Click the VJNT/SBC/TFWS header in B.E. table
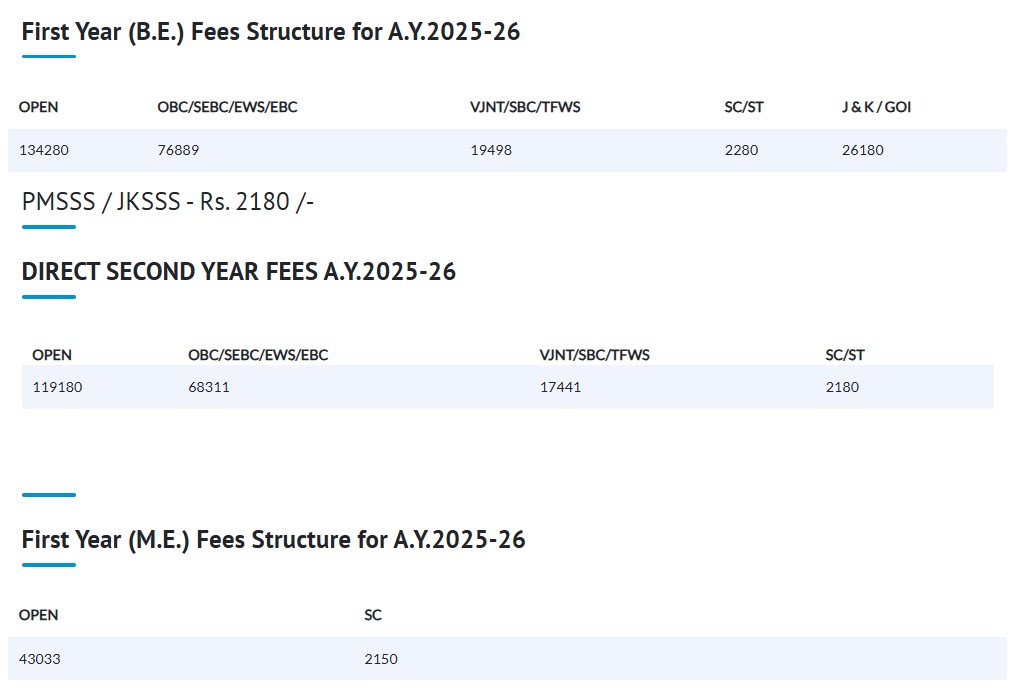 point(525,107)
